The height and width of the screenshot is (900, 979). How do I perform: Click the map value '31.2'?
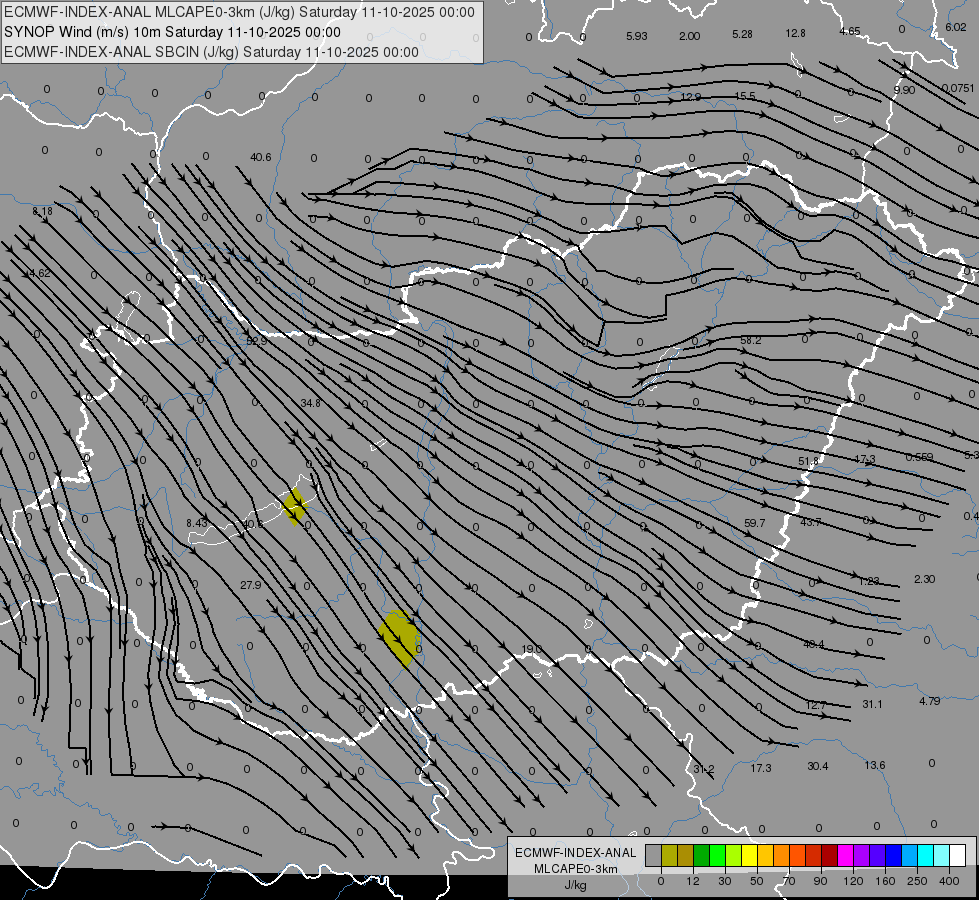704,769
